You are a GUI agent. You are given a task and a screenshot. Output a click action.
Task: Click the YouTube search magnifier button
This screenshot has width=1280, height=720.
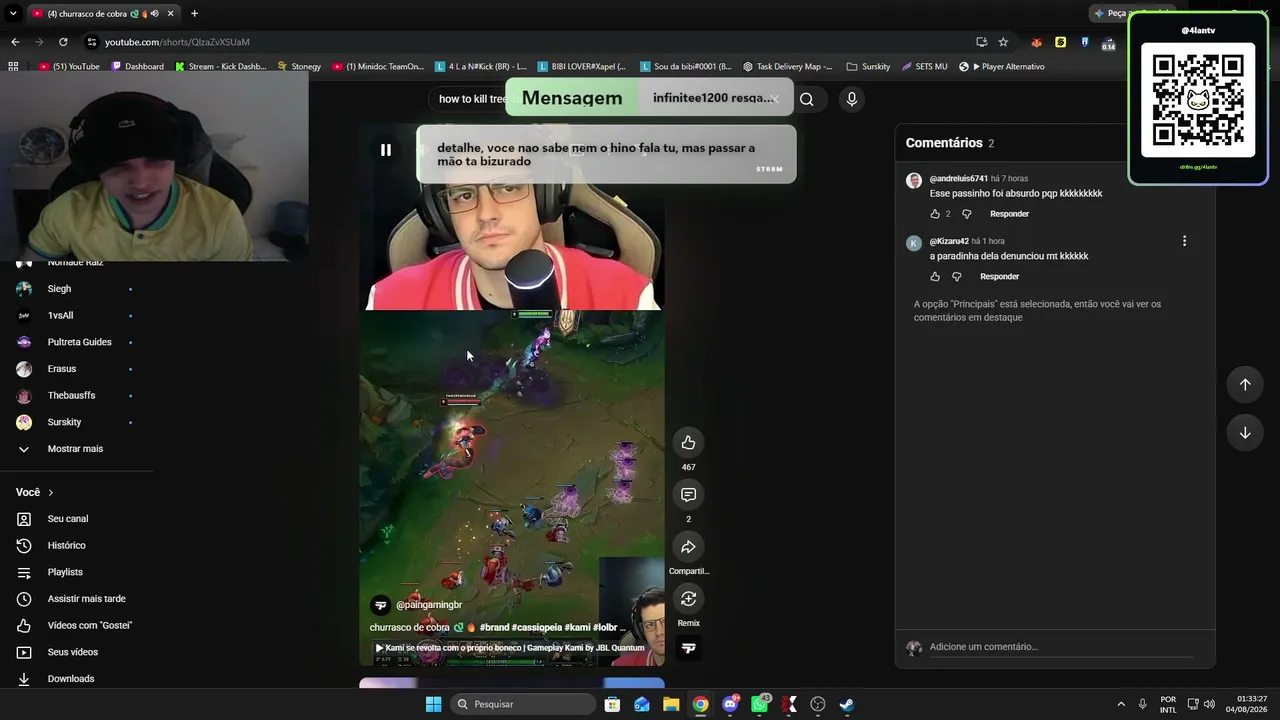[807, 99]
